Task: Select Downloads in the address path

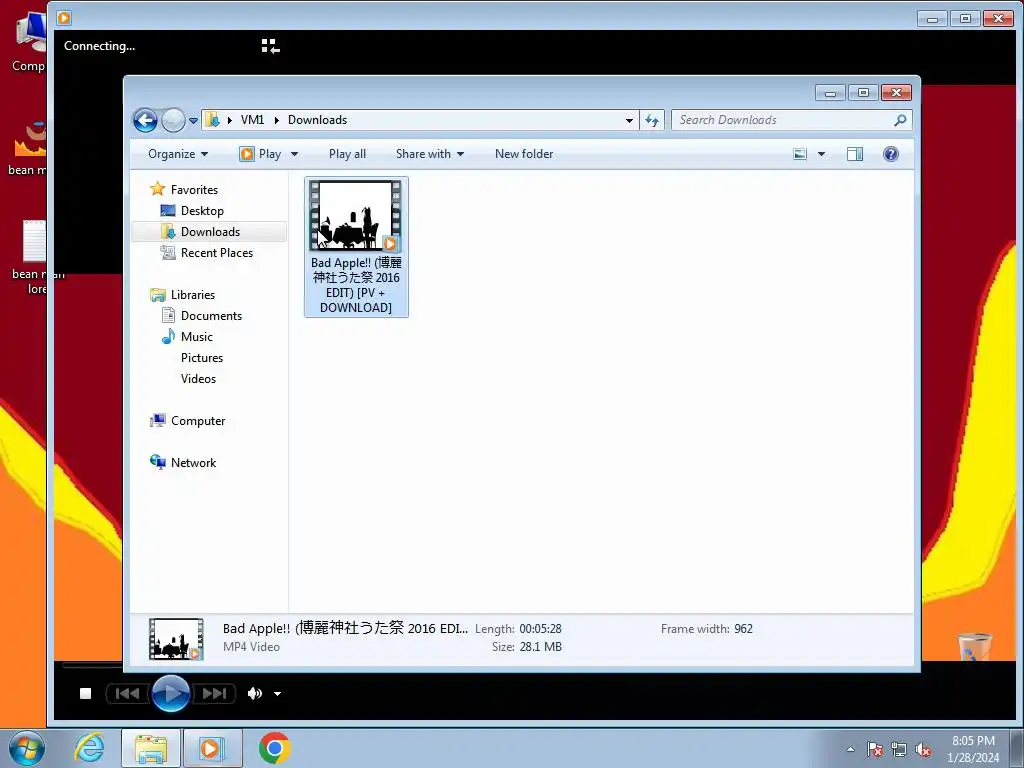Action: [317, 120]
